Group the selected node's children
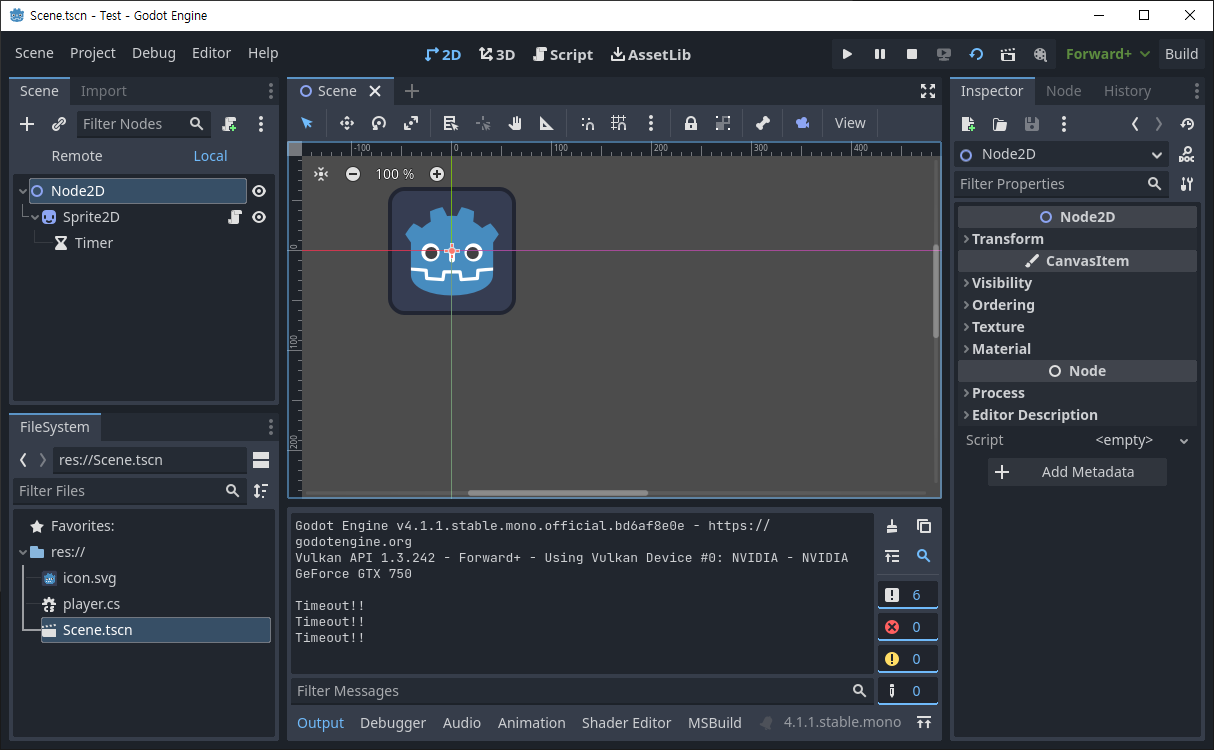 click(x=723, y=123)
